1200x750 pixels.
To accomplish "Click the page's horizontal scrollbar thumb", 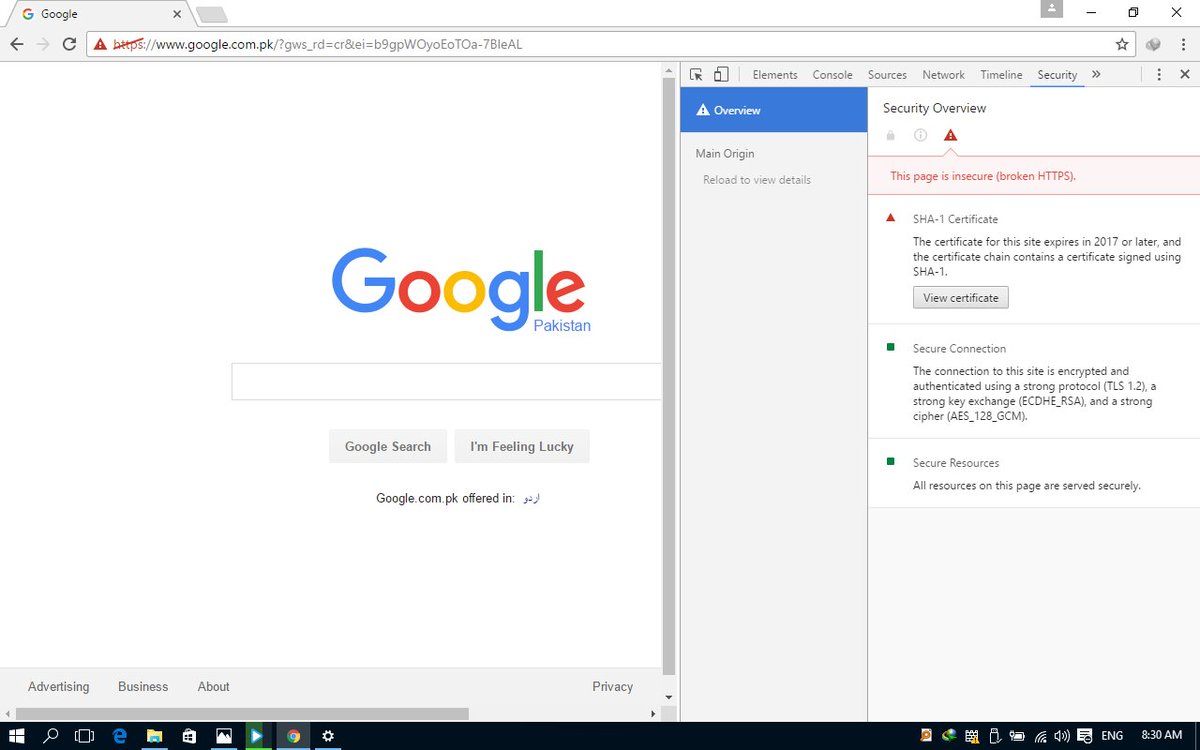I will 241,713.
